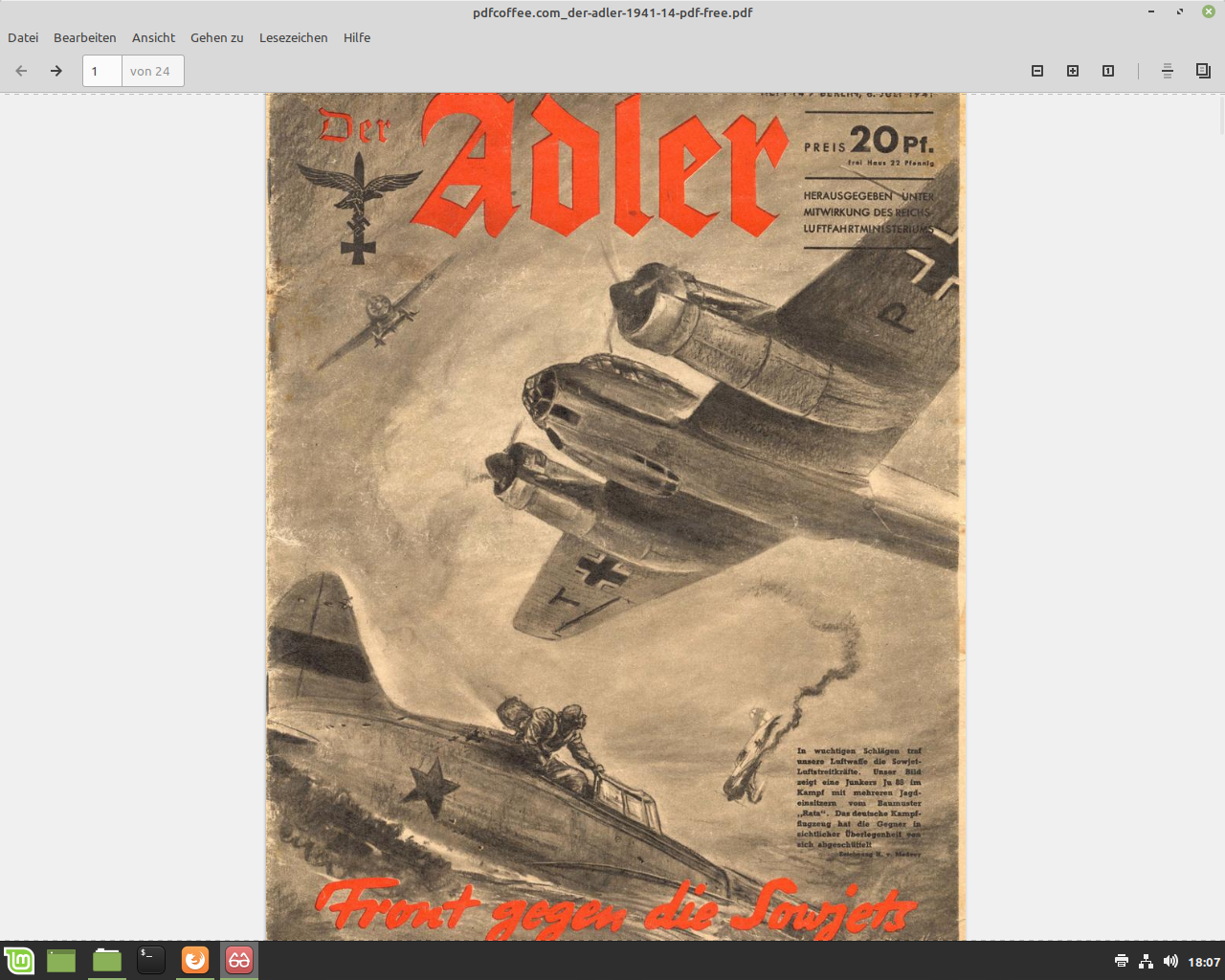This screenshot has height=980, width=1225.
Task: Click the zoom in icon
Action: click(x=1073, y=71)
